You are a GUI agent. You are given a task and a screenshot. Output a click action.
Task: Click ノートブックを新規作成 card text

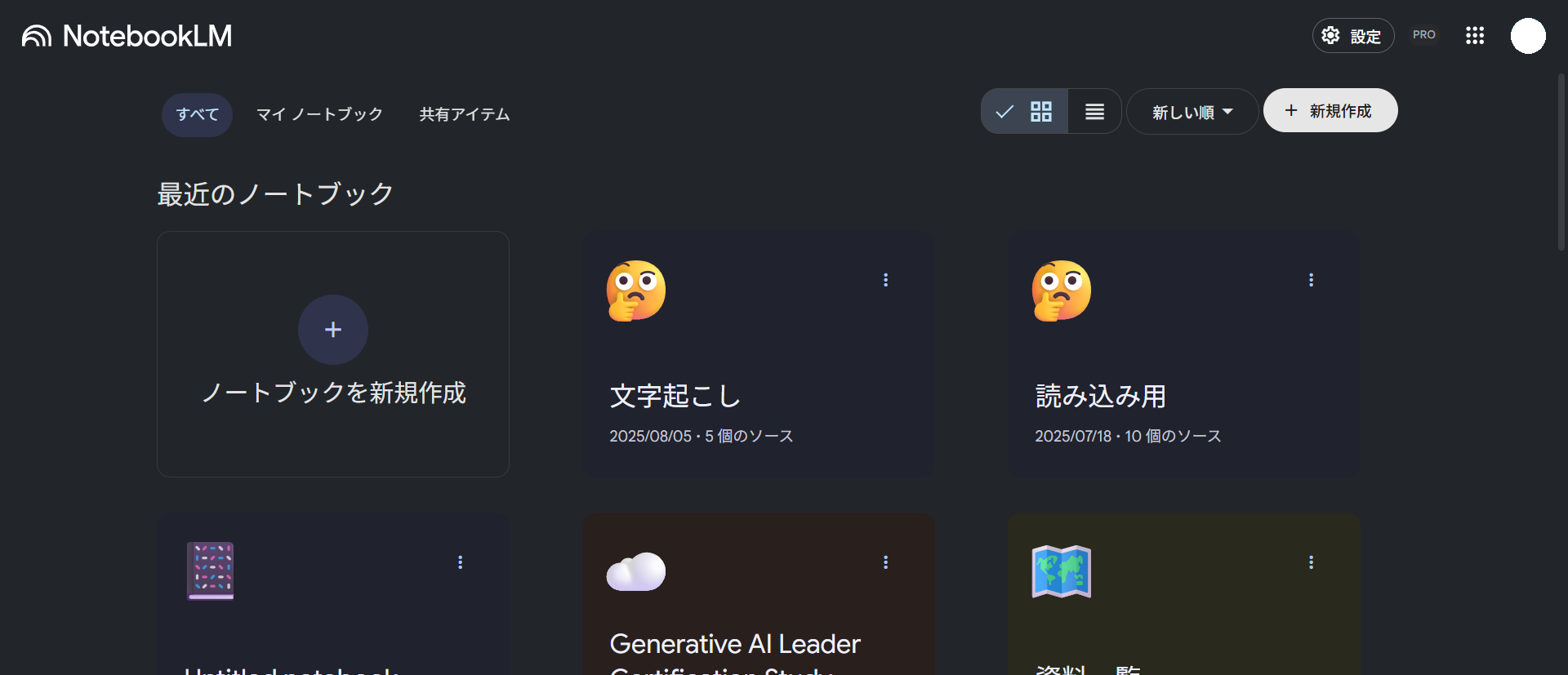(x=333, y=393)
